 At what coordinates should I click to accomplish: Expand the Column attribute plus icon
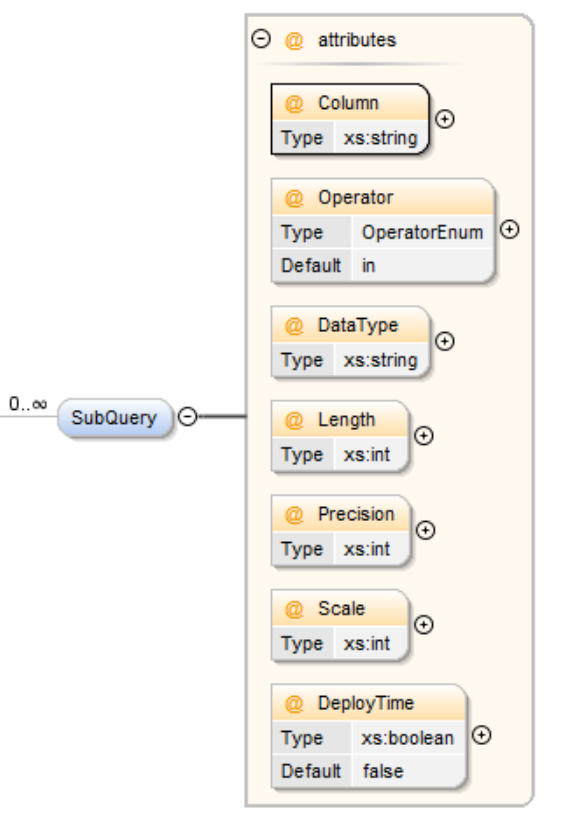(444, 119)
